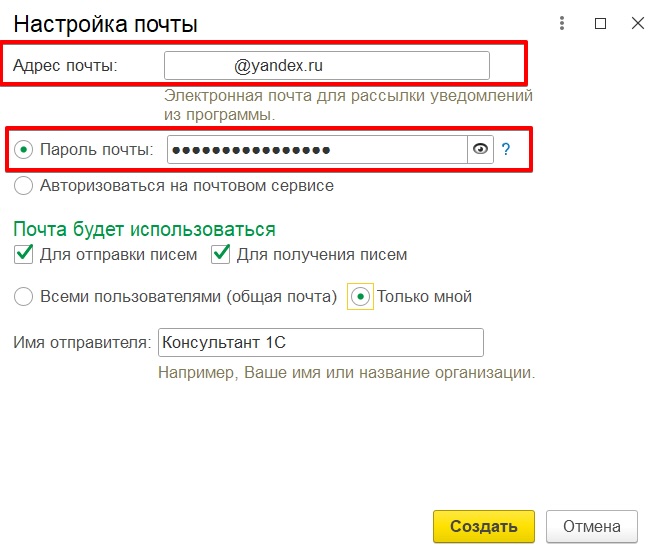This screenshot has height=556, width=661.
Task: Click the Имя отправителя label
Action: 82,342
